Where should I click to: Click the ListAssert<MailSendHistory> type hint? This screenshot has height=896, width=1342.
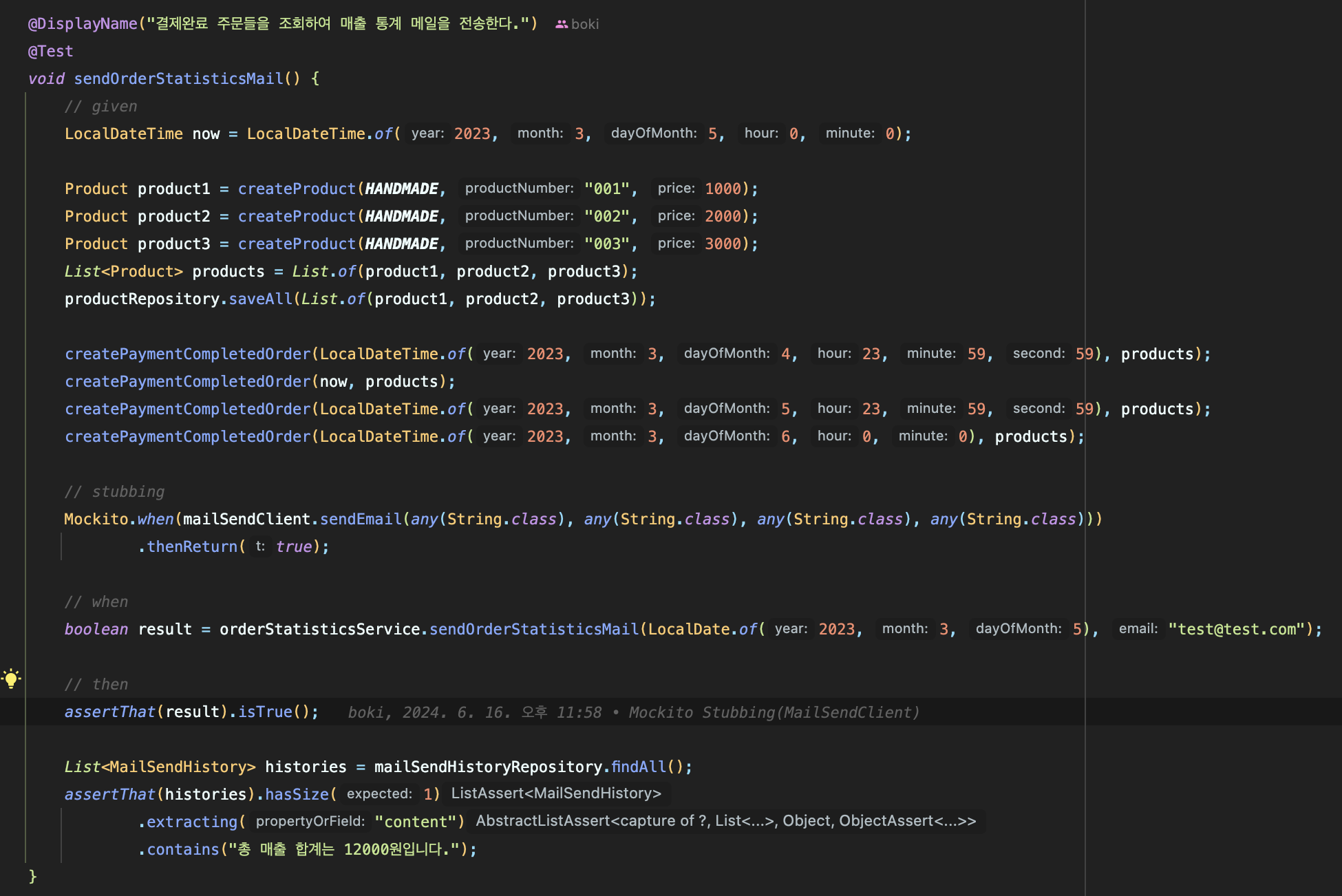coord(556,793)
